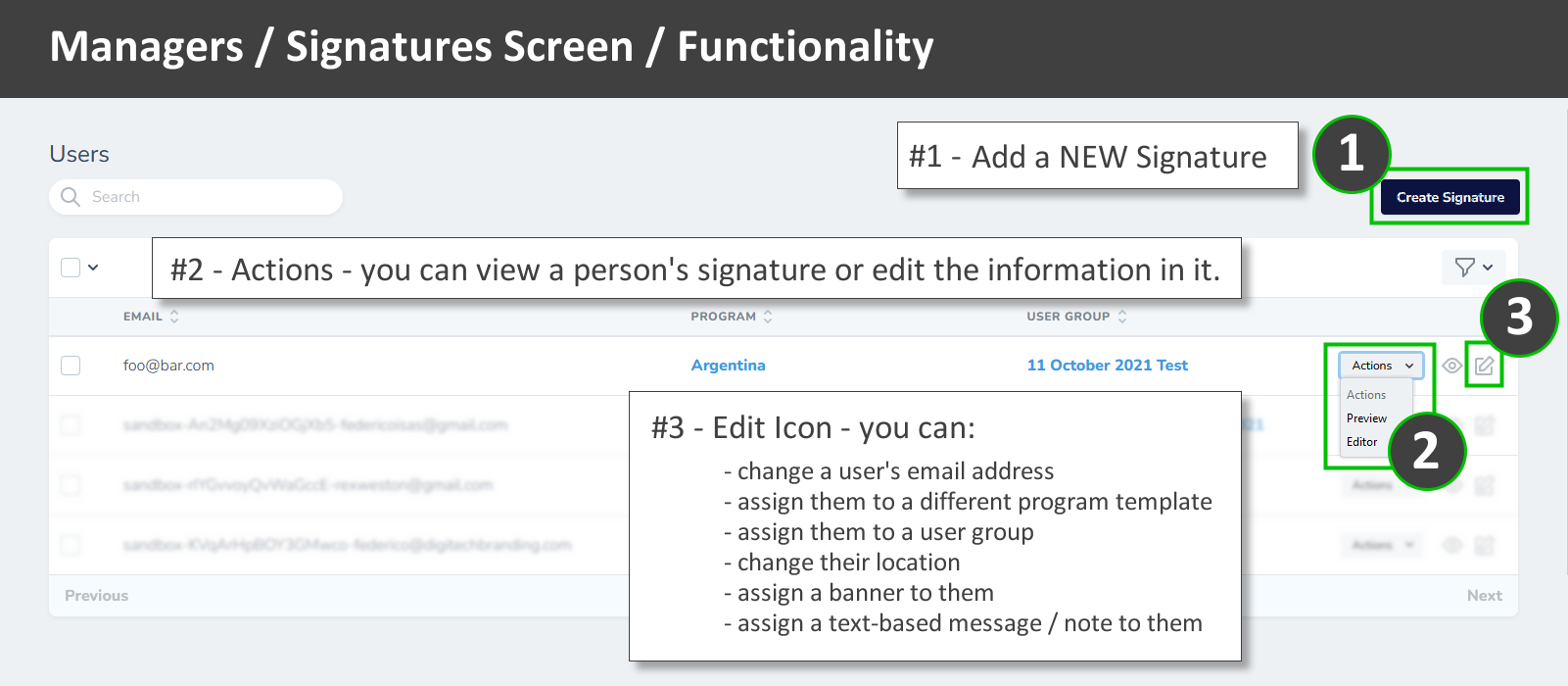Open the 11 October 2021 Test link
Screen dimensions: 1568x686
tap(1107, 366)
